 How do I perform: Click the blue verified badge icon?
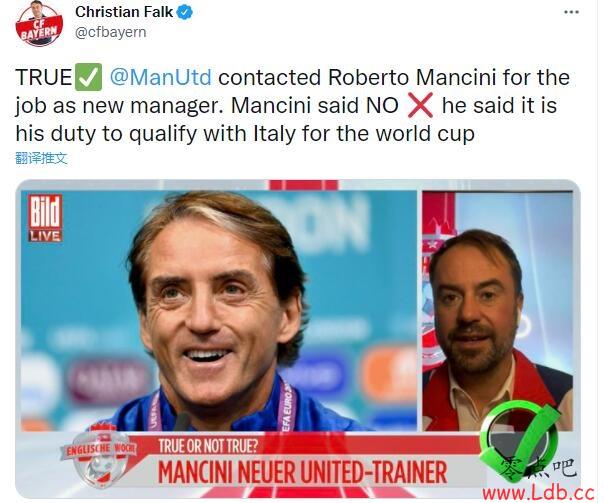(185, 12)
